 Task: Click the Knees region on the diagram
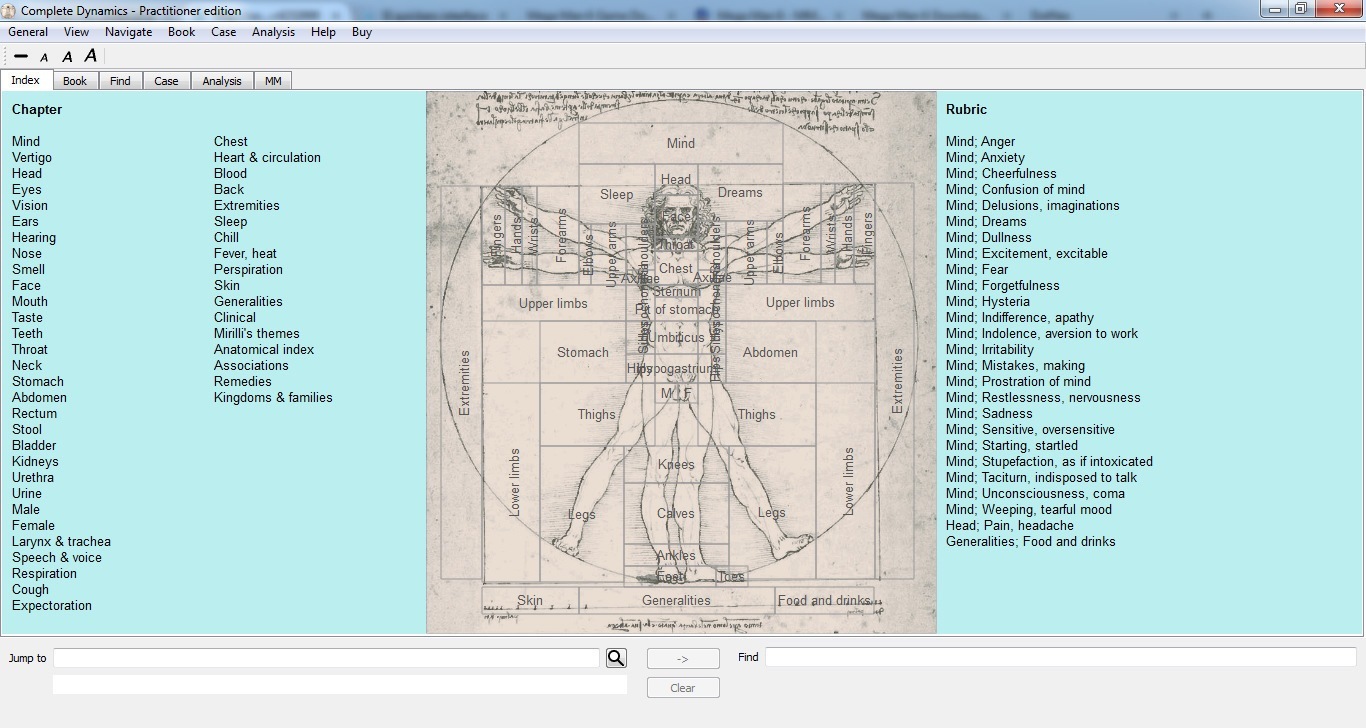[676, 465]
